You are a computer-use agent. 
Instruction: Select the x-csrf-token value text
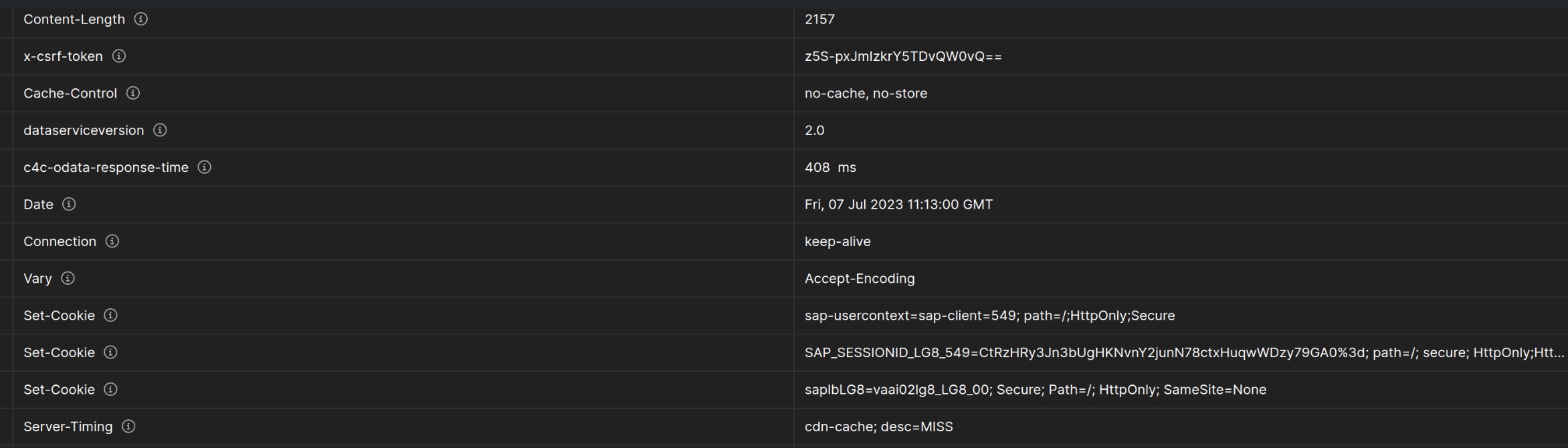pyautogui.click(x=903, y=56)
